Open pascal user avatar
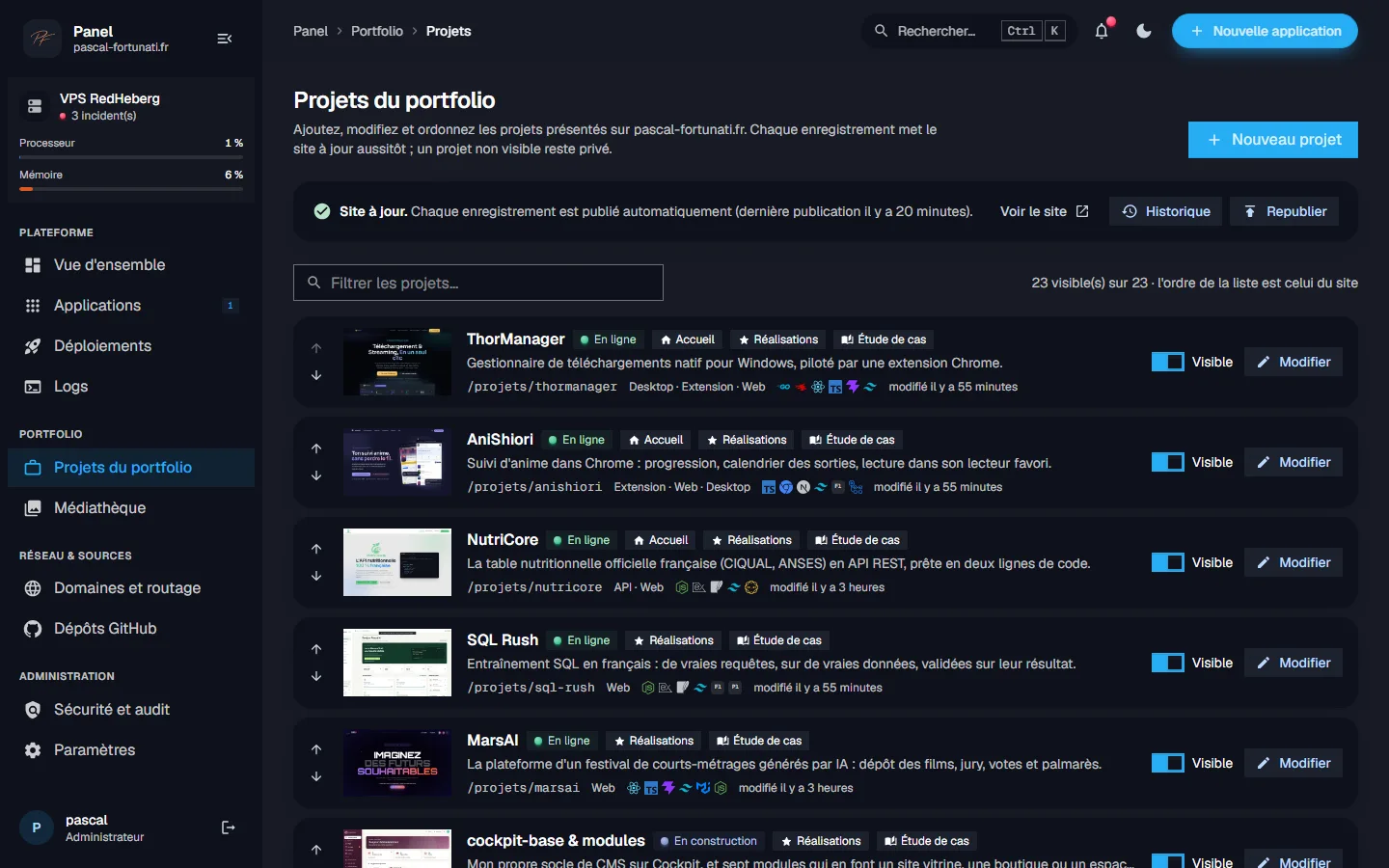1389x868 pixels. coord(37,827)
